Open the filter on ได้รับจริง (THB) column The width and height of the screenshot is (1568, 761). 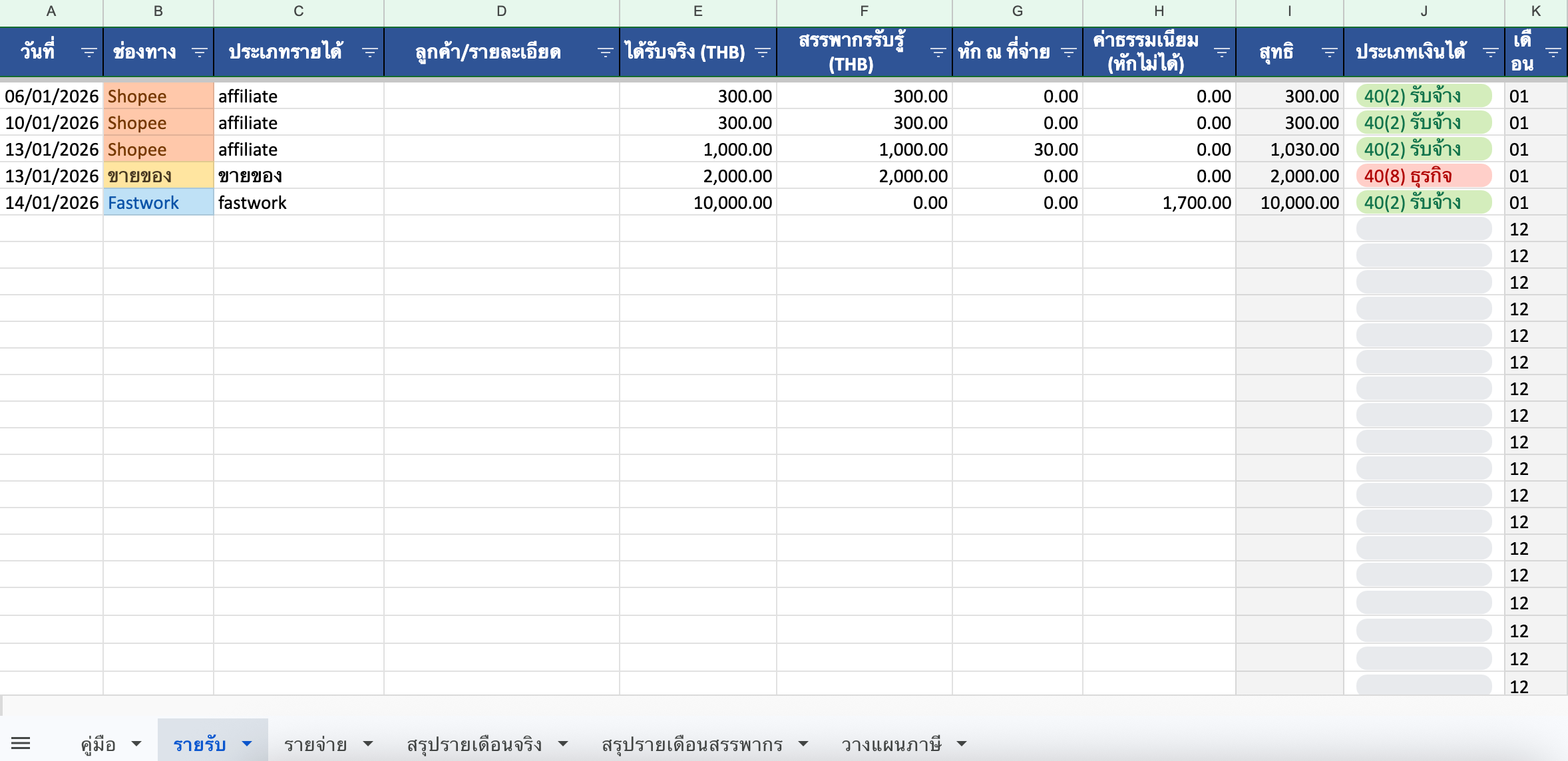pos(761,52)
